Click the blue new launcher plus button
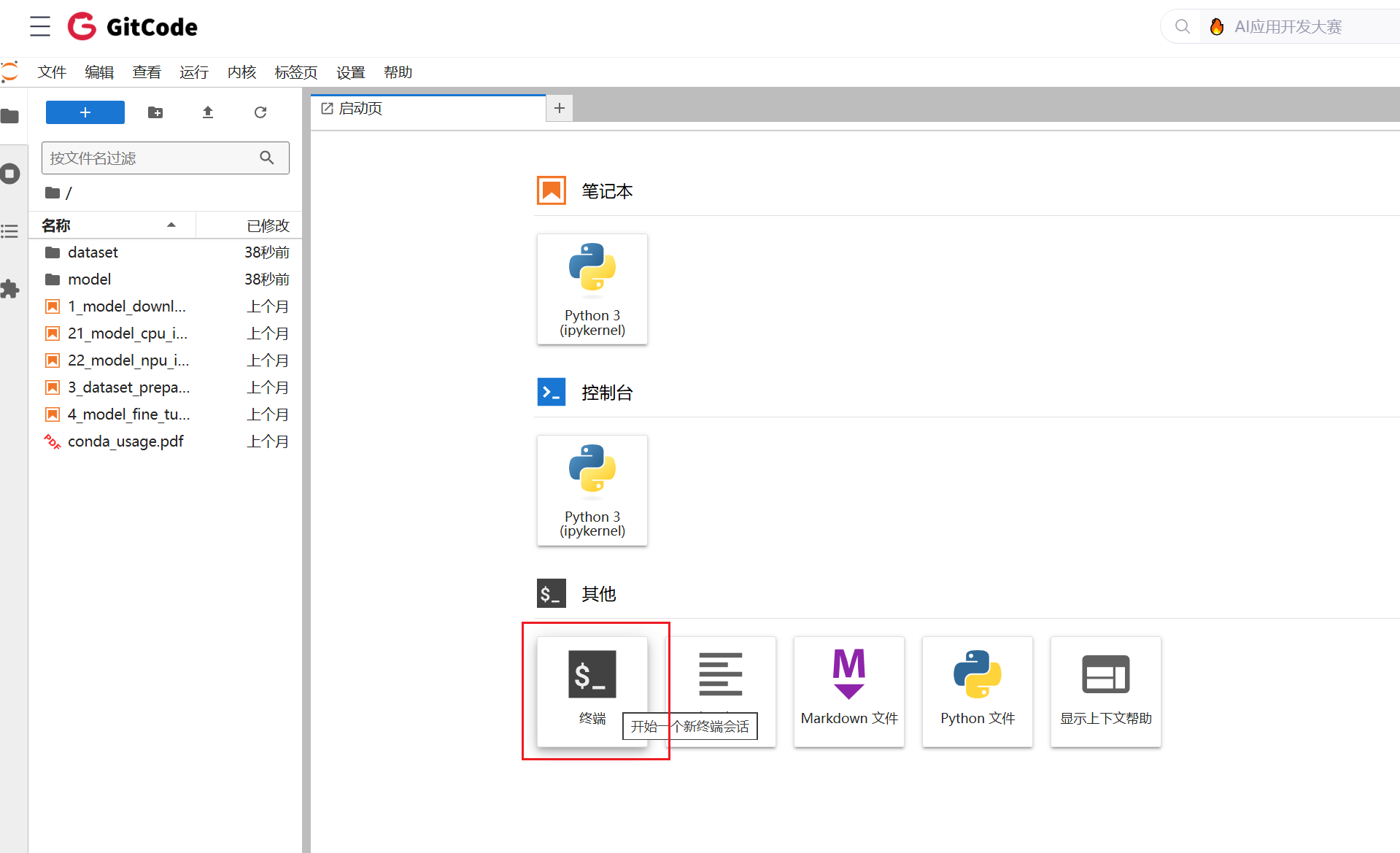Screen dimensions: 1400x853 85,112
